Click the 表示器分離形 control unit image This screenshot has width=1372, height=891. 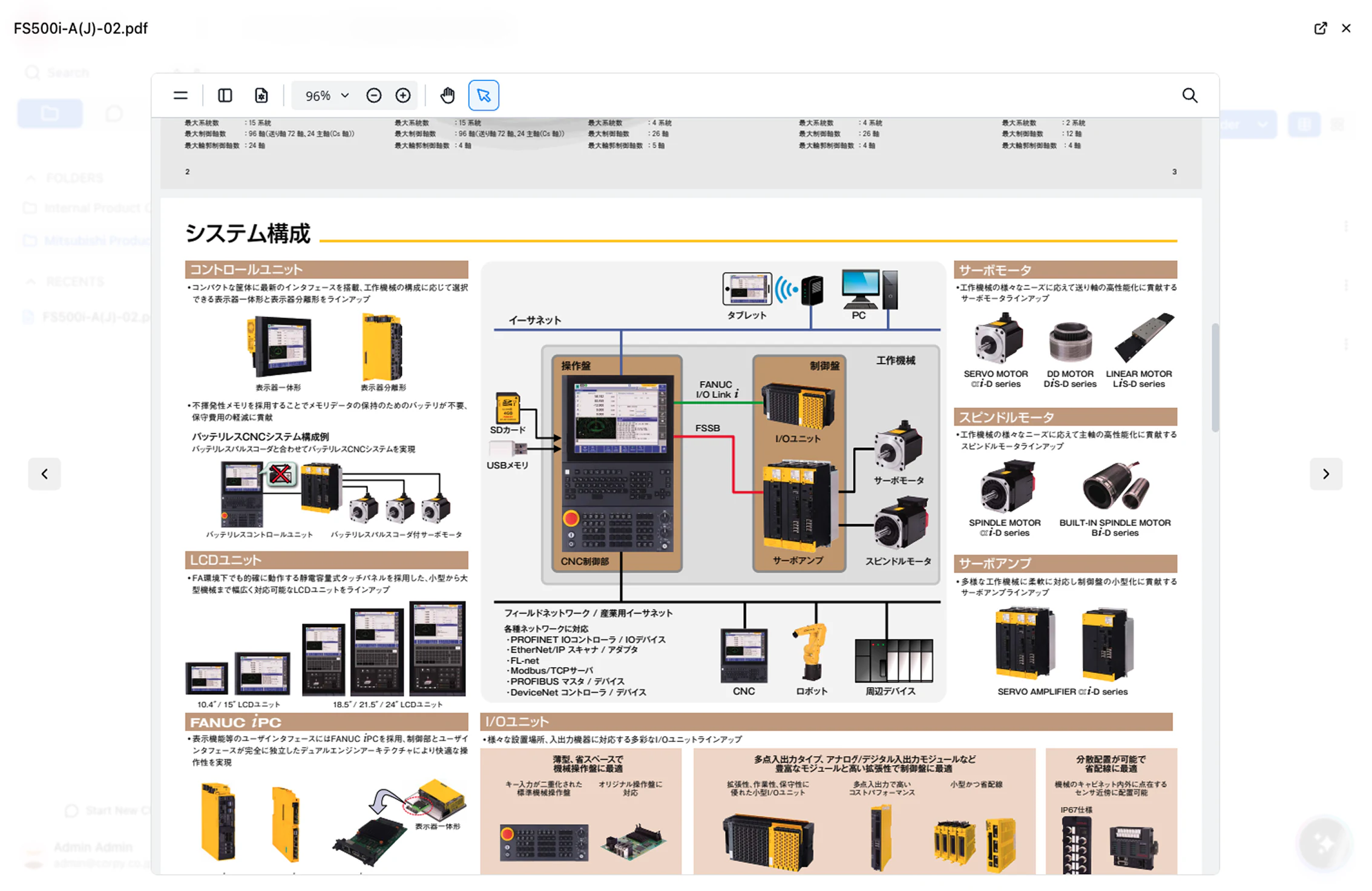click(382, 347)
